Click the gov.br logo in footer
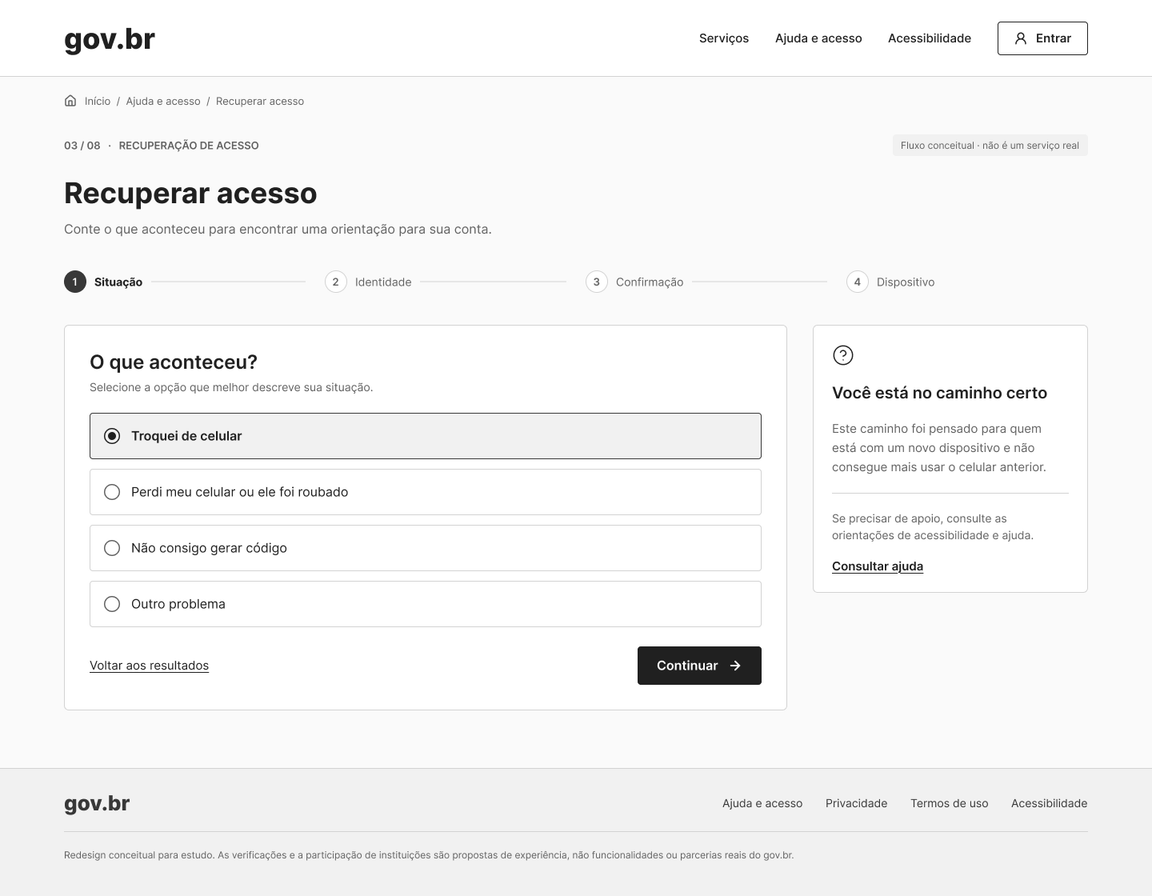 pos(97,803)
